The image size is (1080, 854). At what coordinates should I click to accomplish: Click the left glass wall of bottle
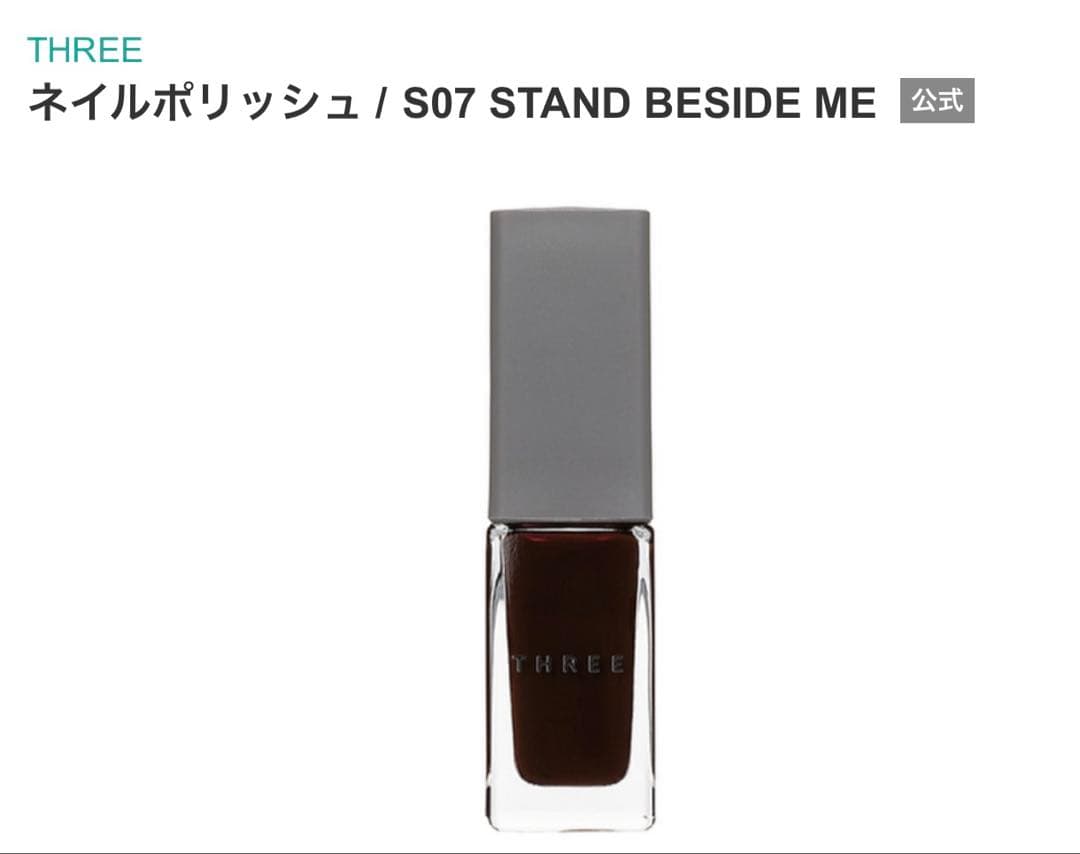(494, 661)
